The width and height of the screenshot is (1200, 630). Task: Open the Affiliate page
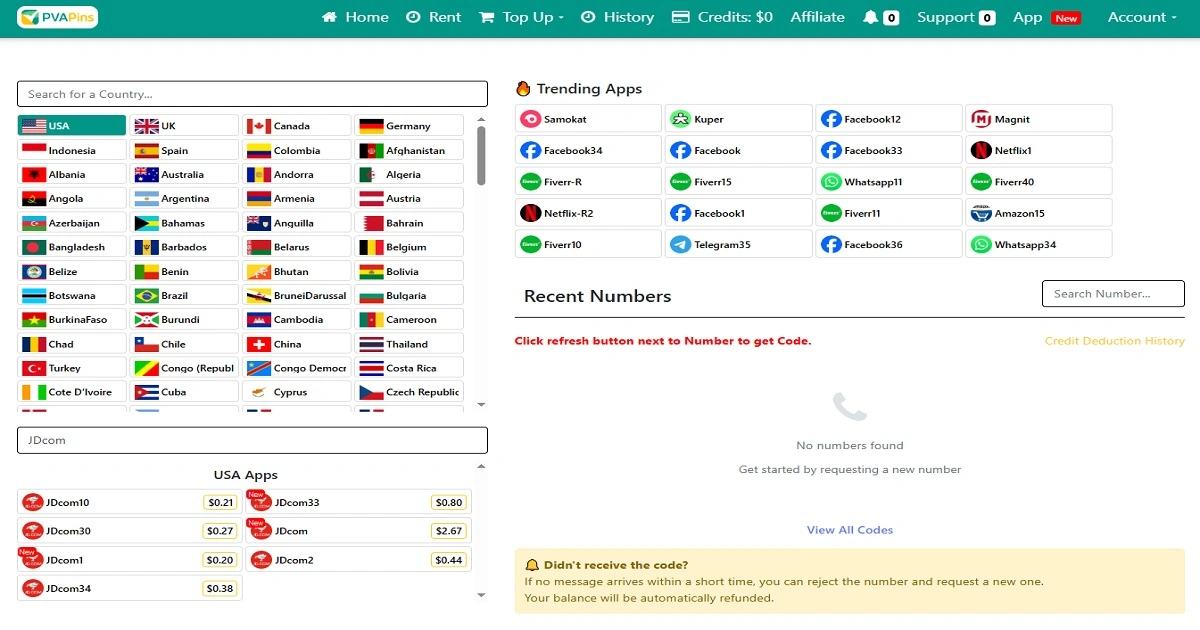pyautogui.click(x=817, y=17)
